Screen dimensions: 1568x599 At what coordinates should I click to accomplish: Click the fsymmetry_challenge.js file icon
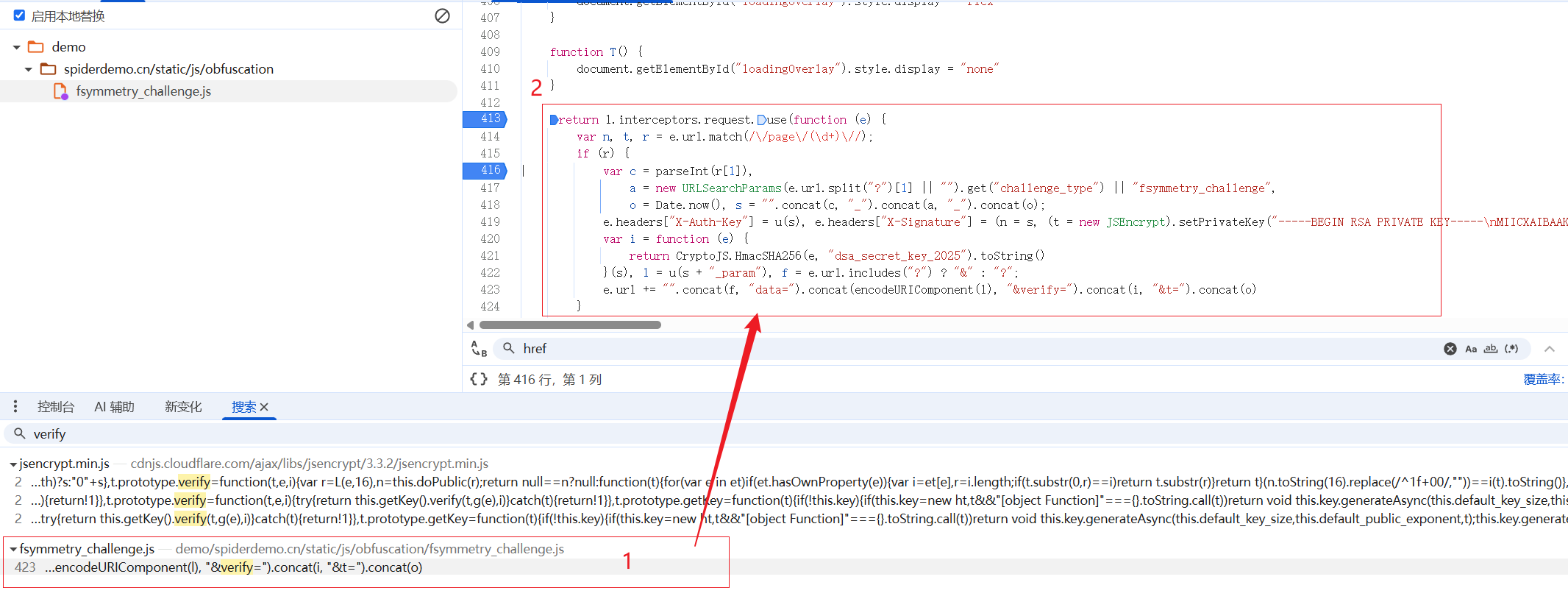click(61, 91)
